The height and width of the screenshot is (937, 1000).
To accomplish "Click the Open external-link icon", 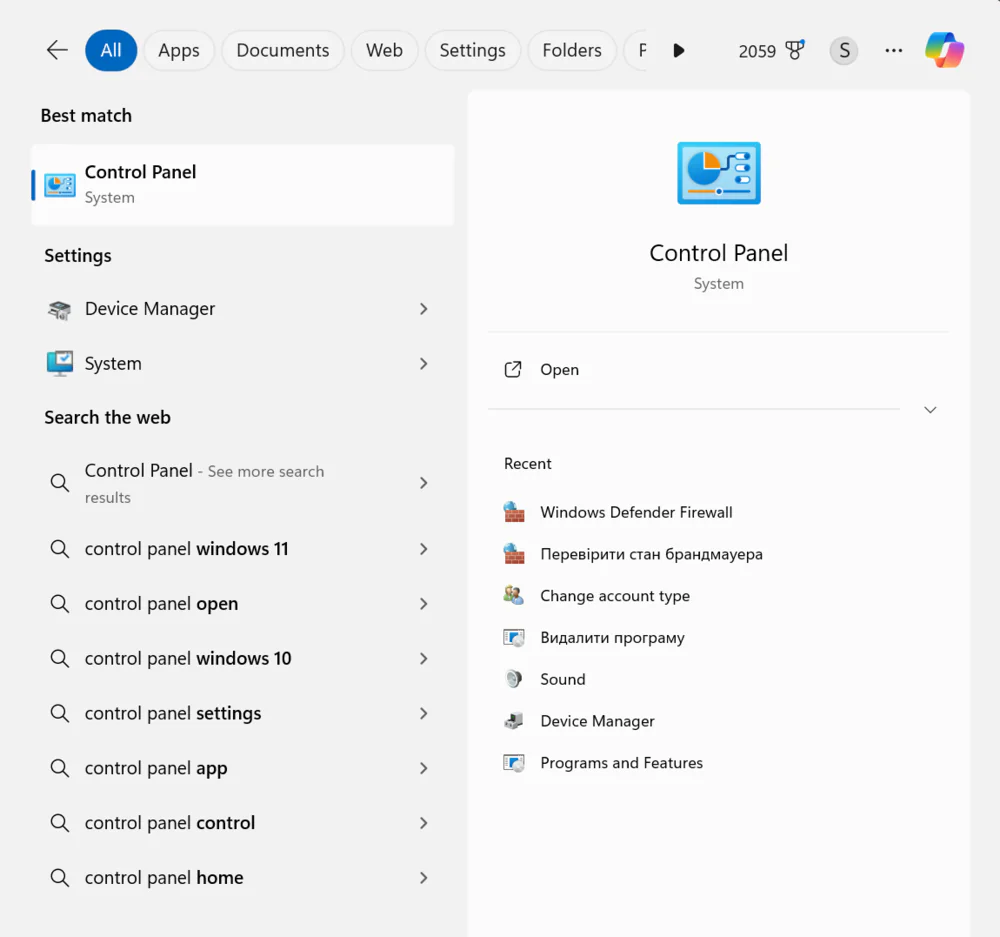I will [x=513, y=369].
